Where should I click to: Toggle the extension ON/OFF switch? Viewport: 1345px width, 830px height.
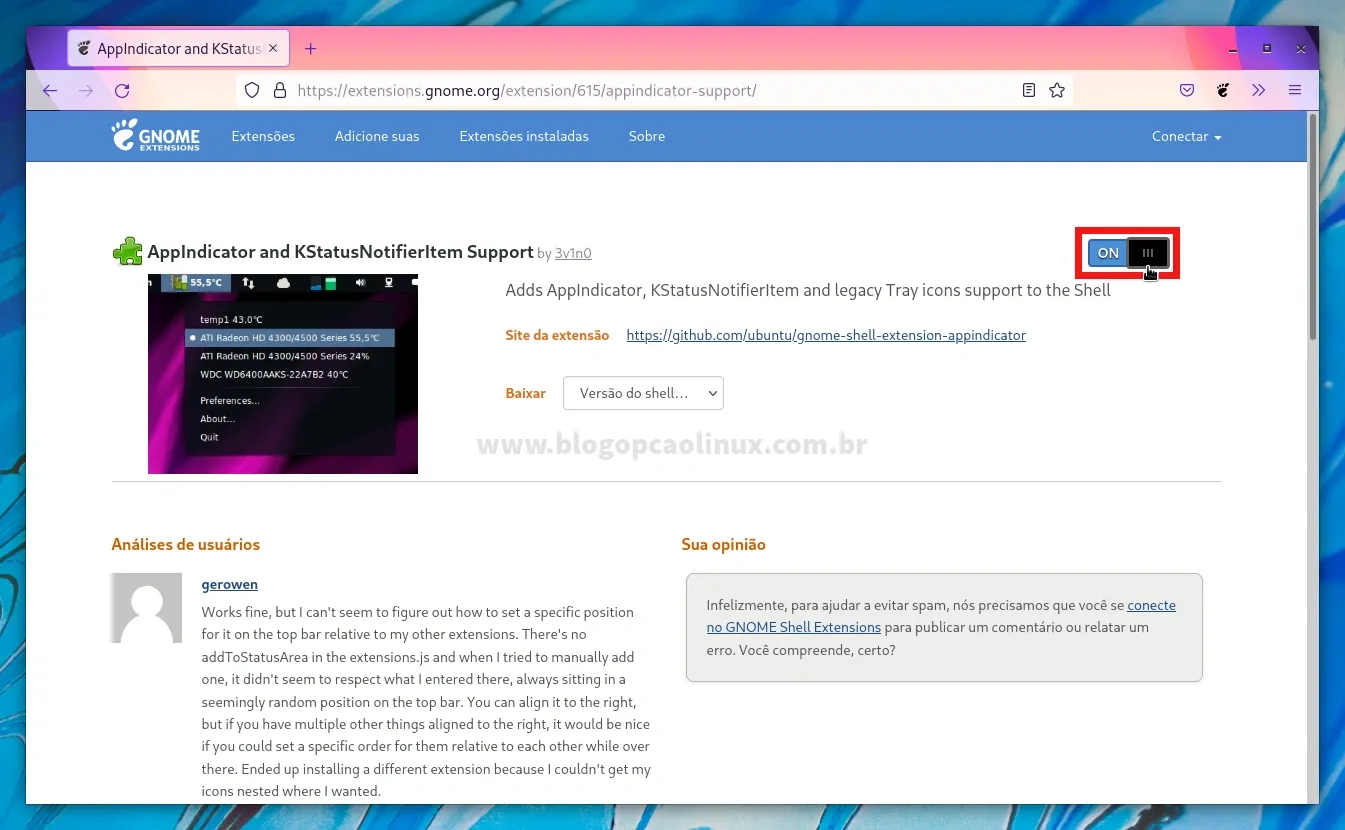[x=1128, y=253]
